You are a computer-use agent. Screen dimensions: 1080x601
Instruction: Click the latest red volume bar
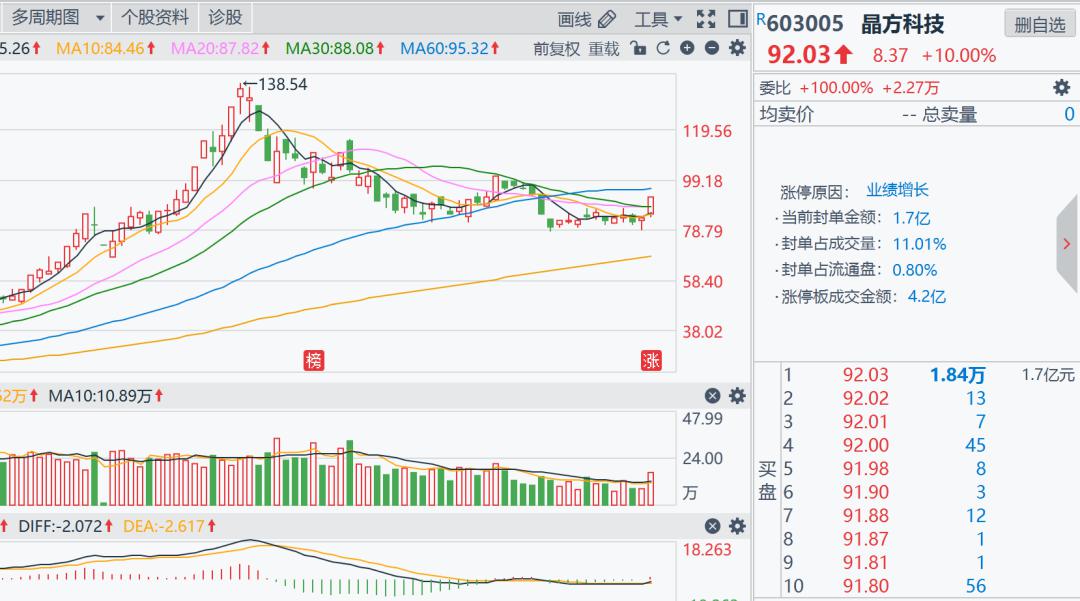(x=651, y=489)
